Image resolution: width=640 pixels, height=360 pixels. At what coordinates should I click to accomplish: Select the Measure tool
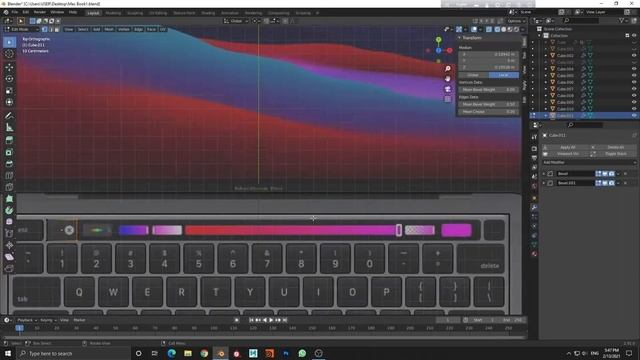tap(9, 128)
